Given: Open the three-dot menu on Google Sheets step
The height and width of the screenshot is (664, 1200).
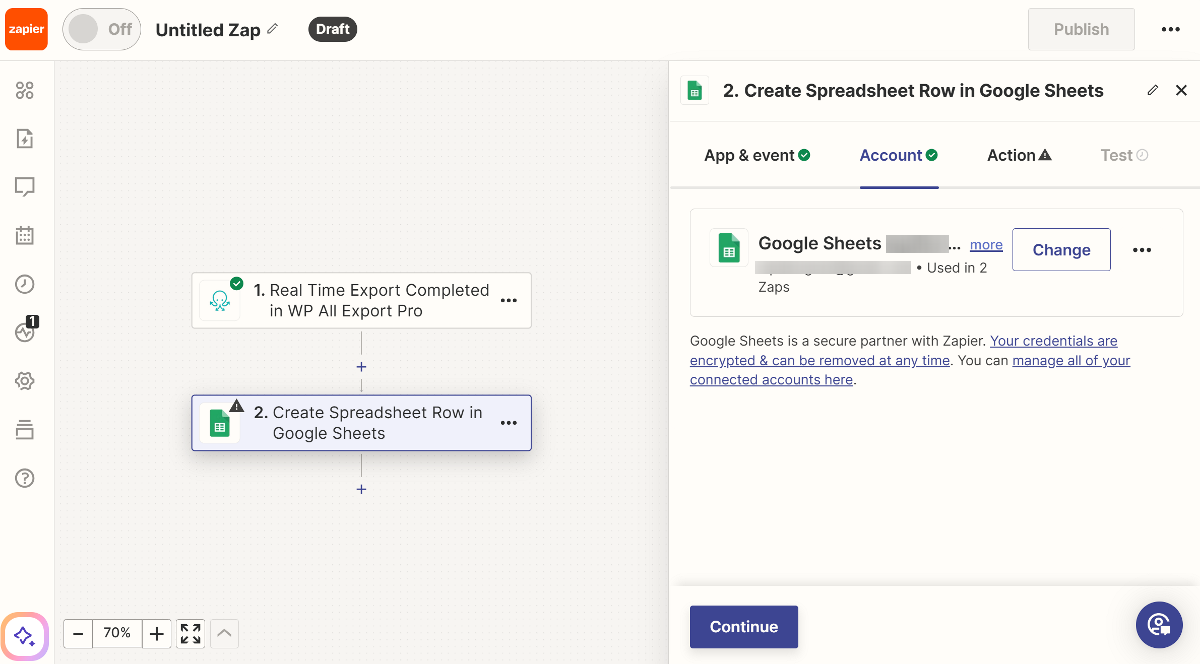Looking at the screenshot, I should (508, 423).
